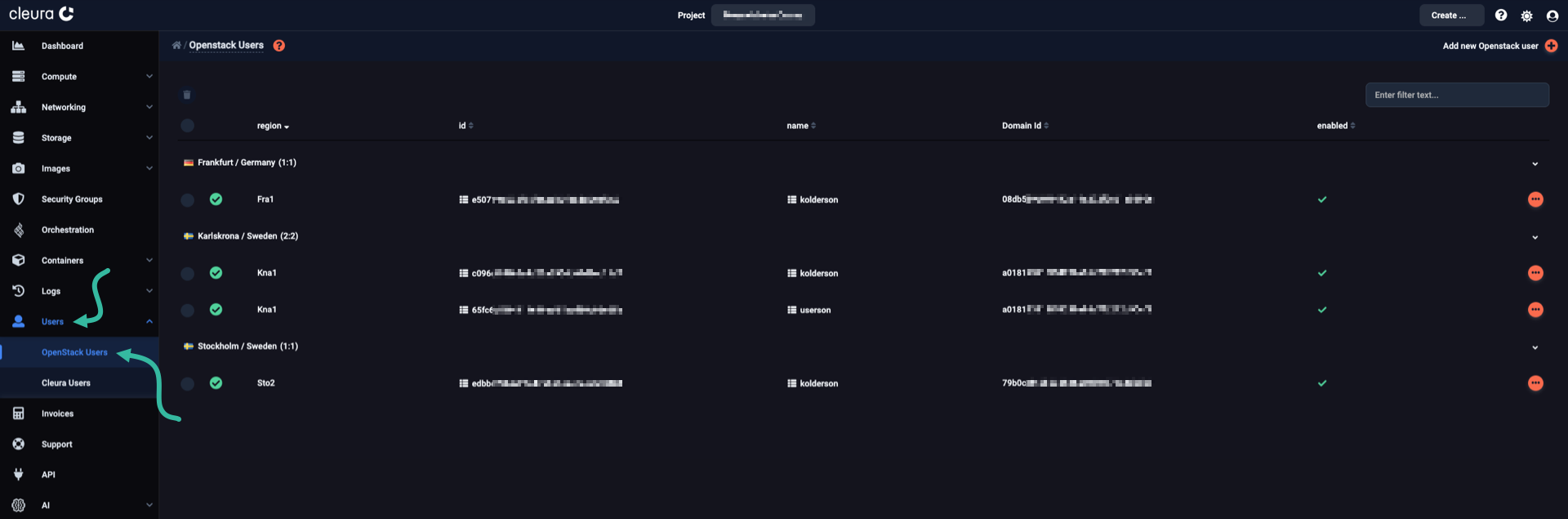
Task: Open actions menu for Kna1 kolderson row
Action: 1535,273
